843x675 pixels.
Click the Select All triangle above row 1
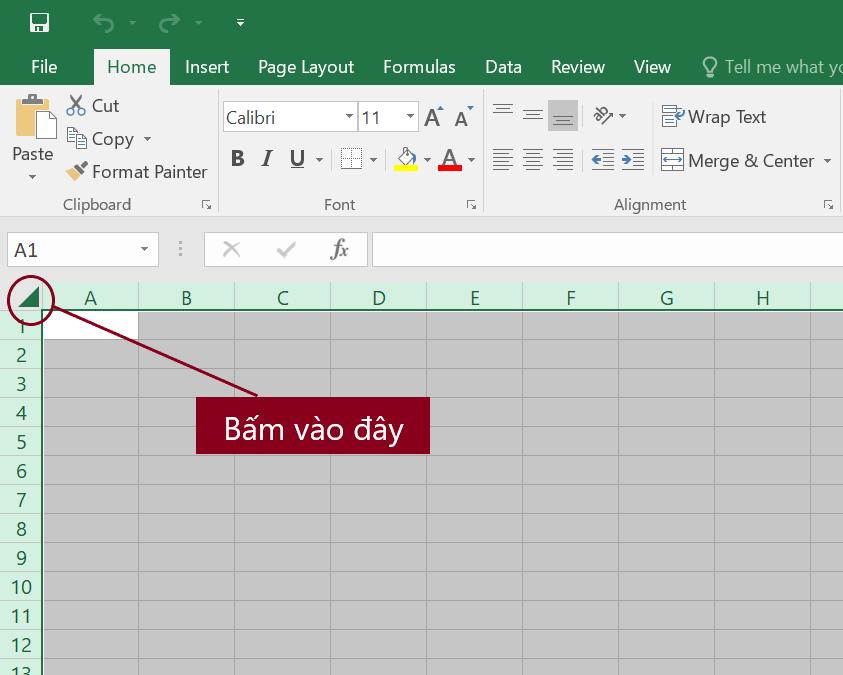[30, 298]
